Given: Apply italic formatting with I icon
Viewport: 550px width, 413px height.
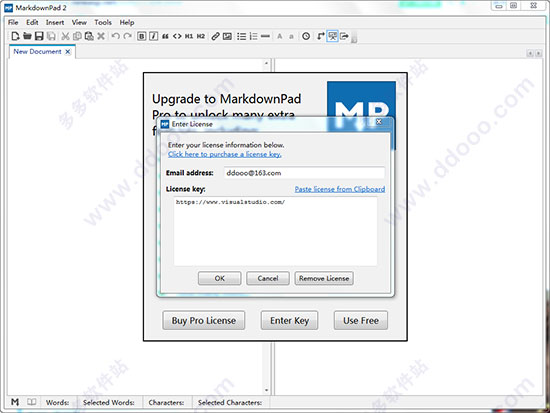Looking at the screenshot, I should click(154, 36).
